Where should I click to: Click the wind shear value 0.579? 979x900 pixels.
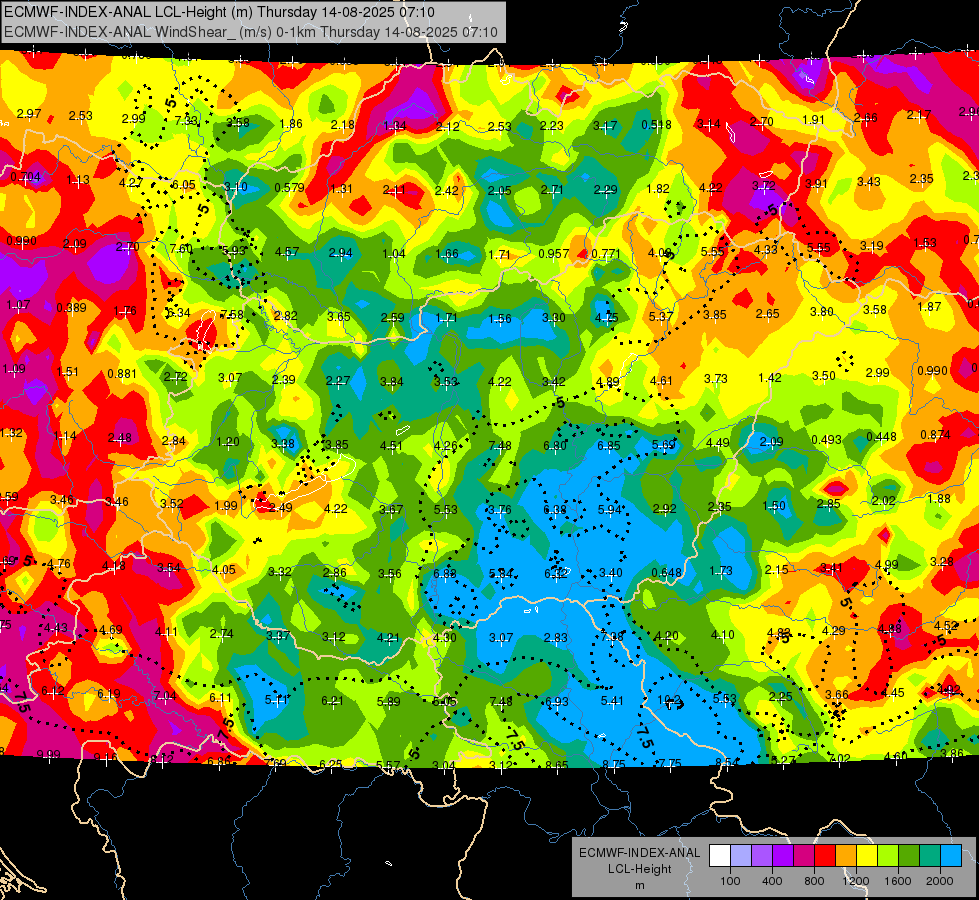coord(289,187)
